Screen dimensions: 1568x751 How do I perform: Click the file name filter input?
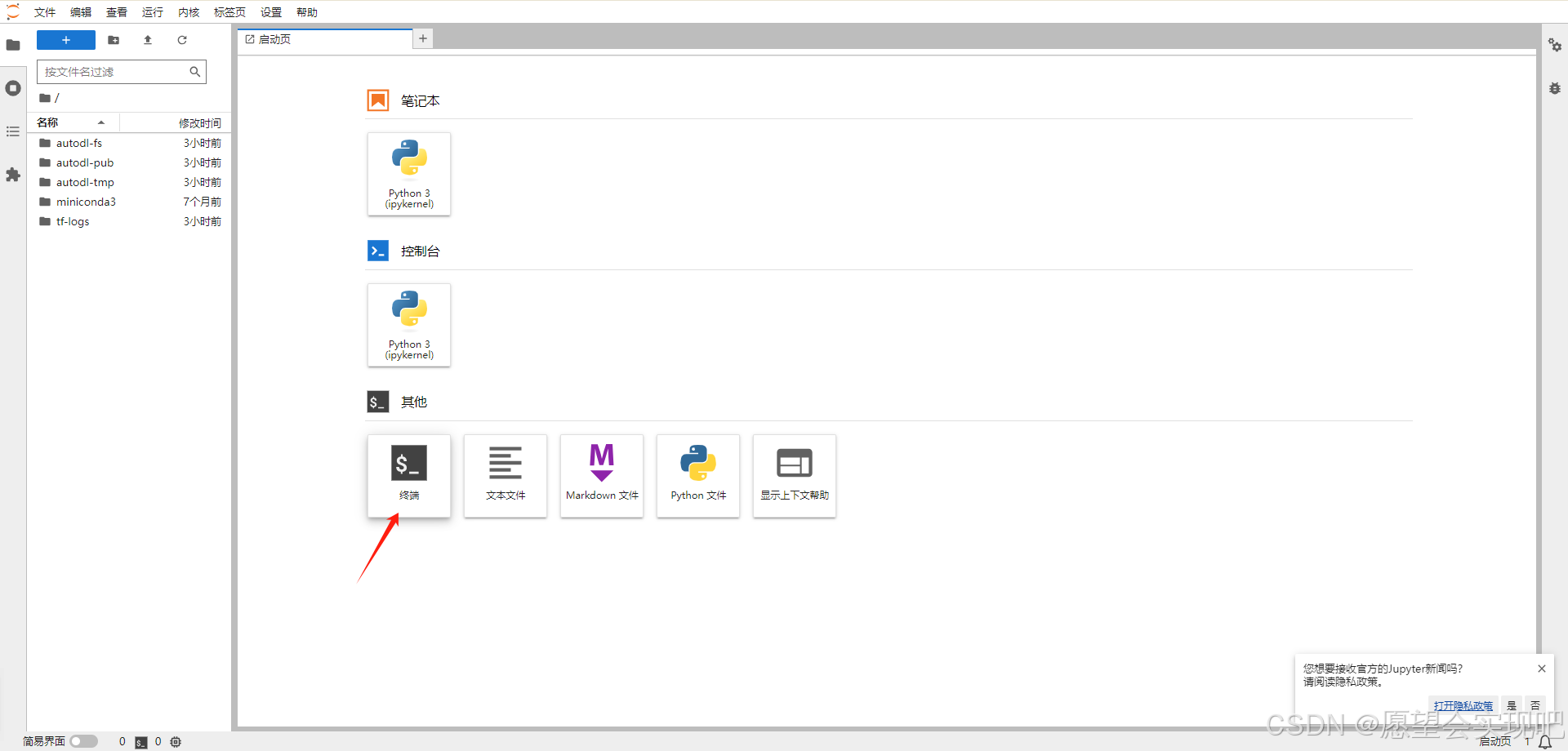click(x=114, y=72)
